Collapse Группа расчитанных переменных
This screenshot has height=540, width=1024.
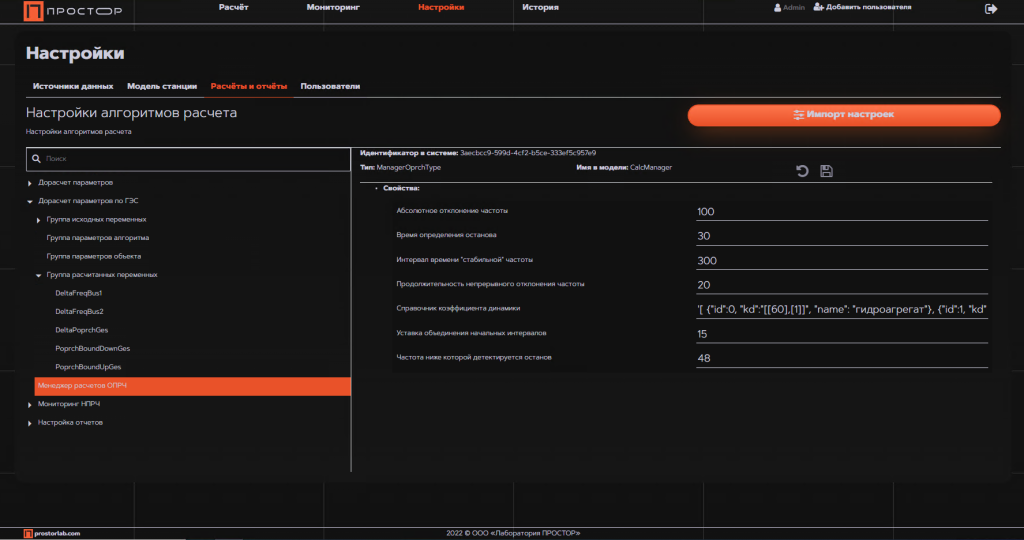click(x=39, y=274)
